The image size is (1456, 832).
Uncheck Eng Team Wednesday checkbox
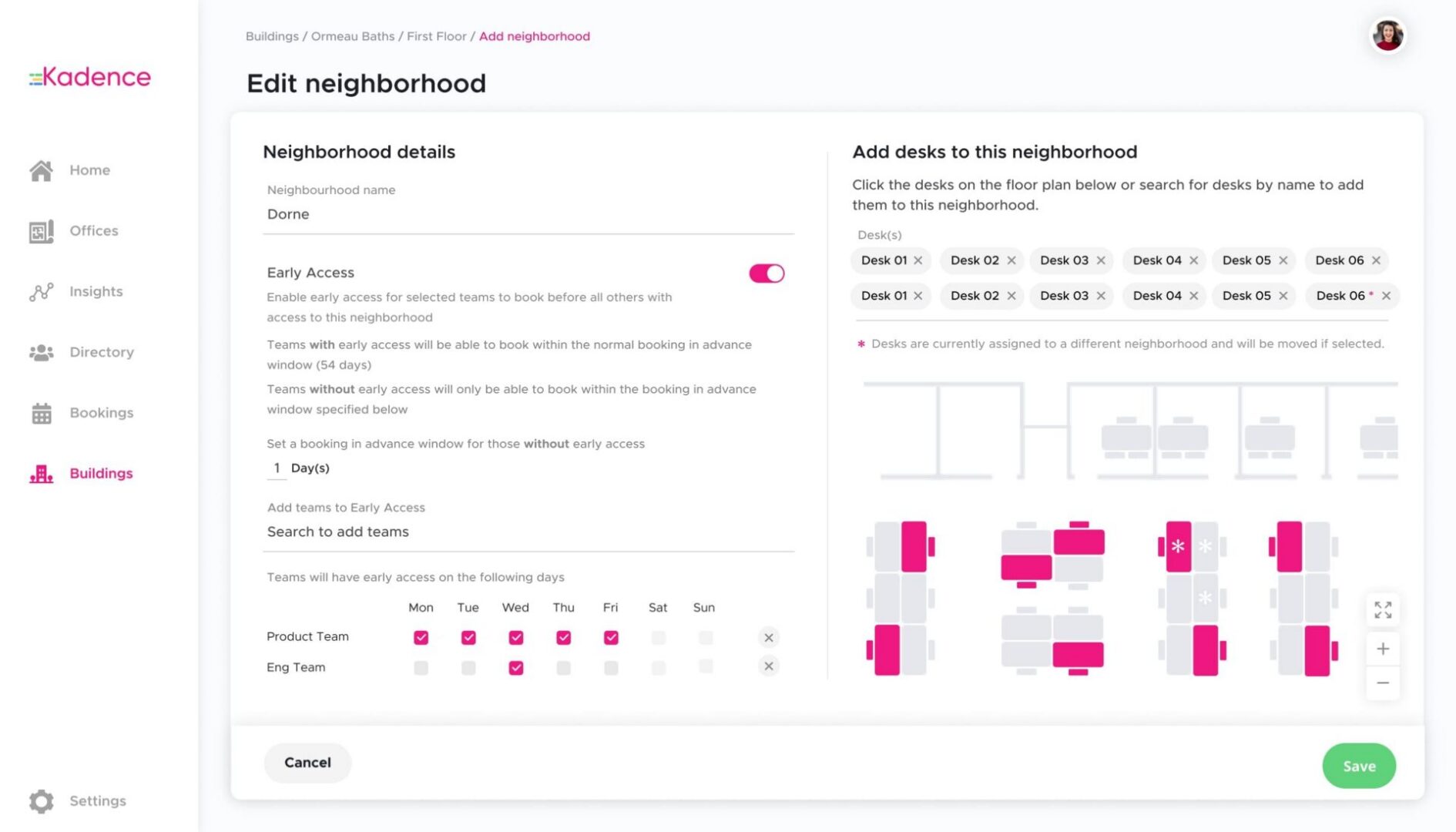[516, 668]
